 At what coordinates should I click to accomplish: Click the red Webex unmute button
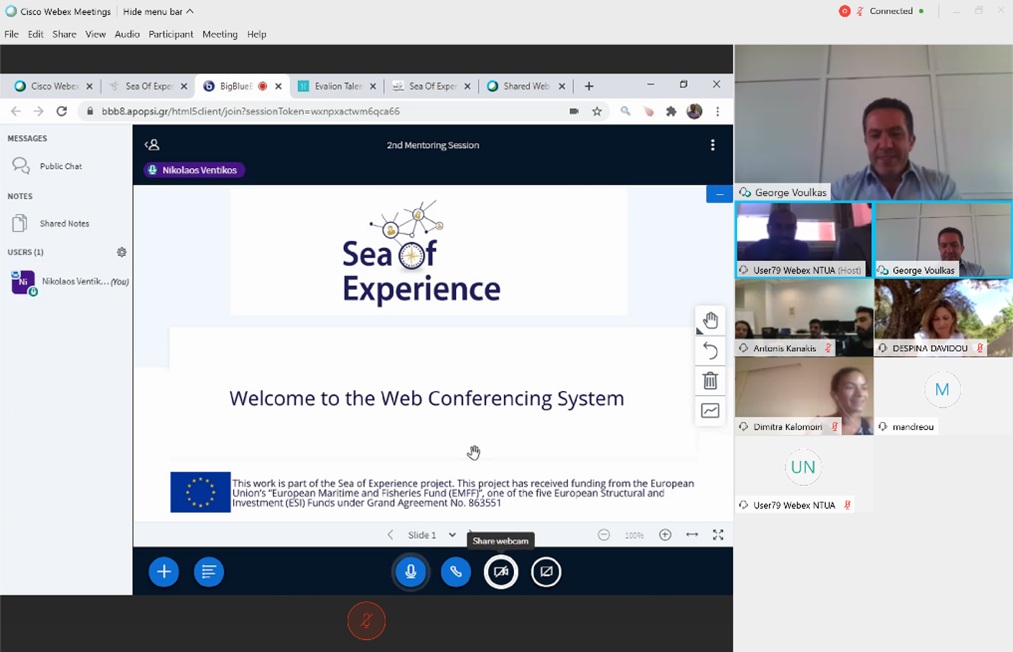(366, 621)
